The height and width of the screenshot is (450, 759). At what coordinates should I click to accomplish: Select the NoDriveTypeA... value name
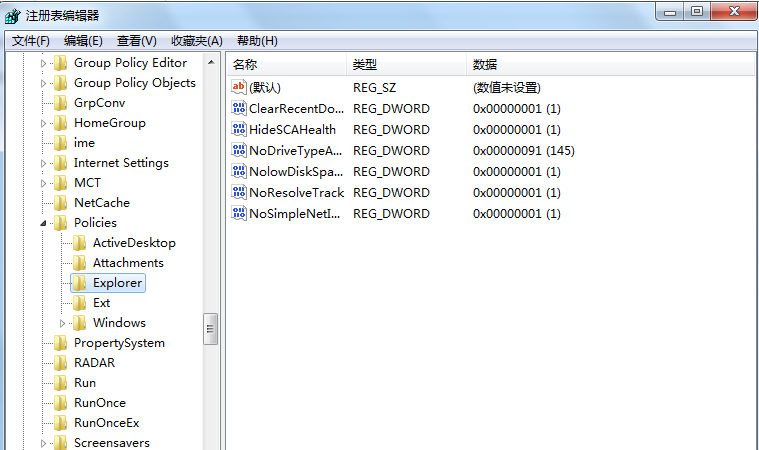point(296,150)
